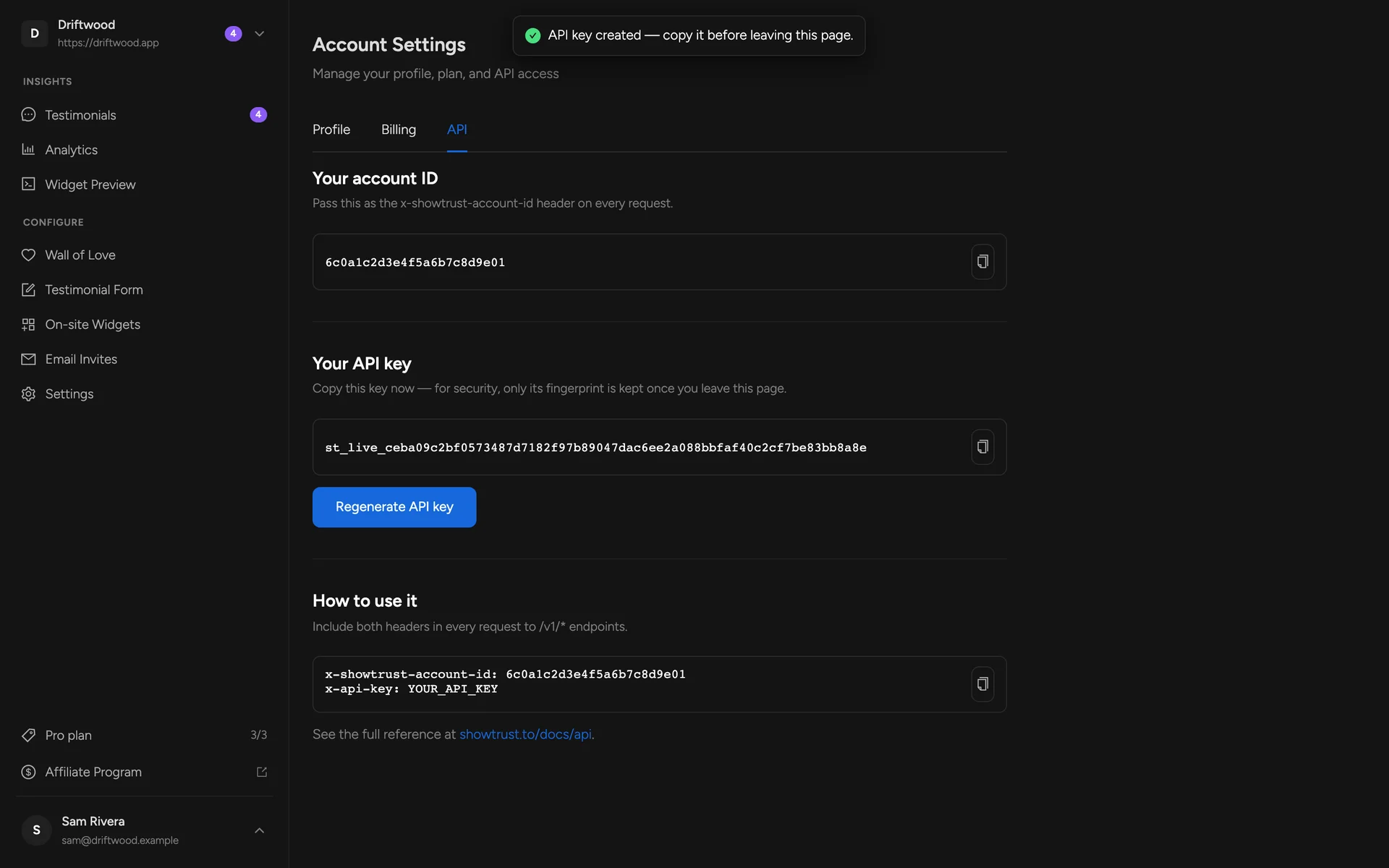This screenshot has width=1389, height=868.
Task: Click the https://driftwood.app URL text
Action: [109, 43]
